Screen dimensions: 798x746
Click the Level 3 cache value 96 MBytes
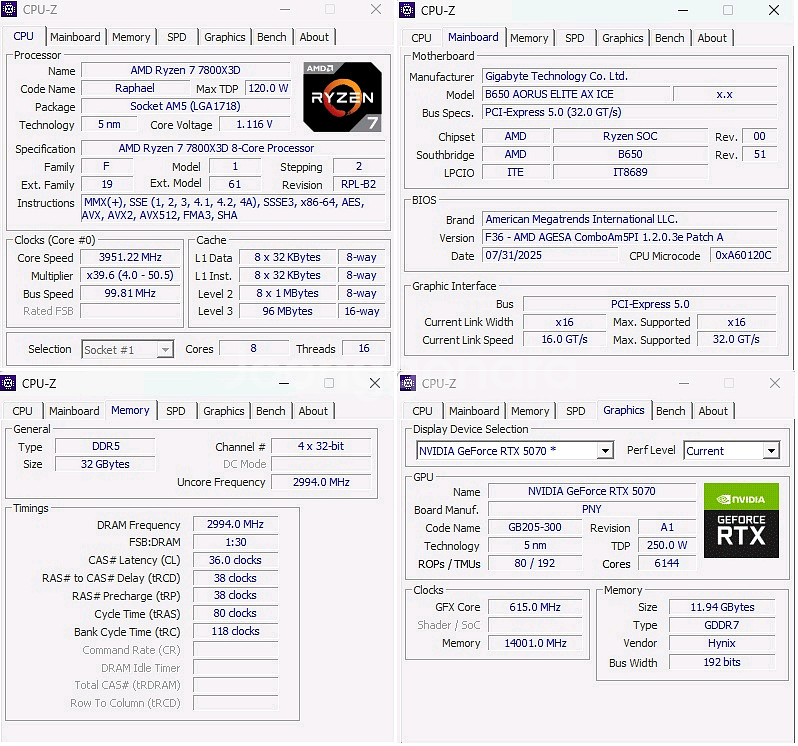tap(288, 311)
